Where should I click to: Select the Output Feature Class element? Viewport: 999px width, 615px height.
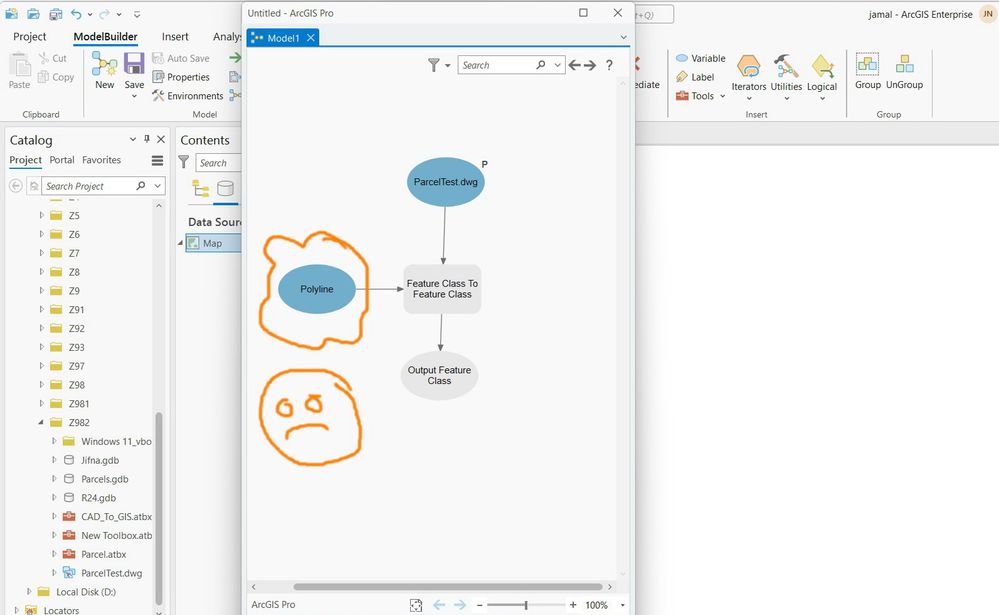click(x=439, y=375)
